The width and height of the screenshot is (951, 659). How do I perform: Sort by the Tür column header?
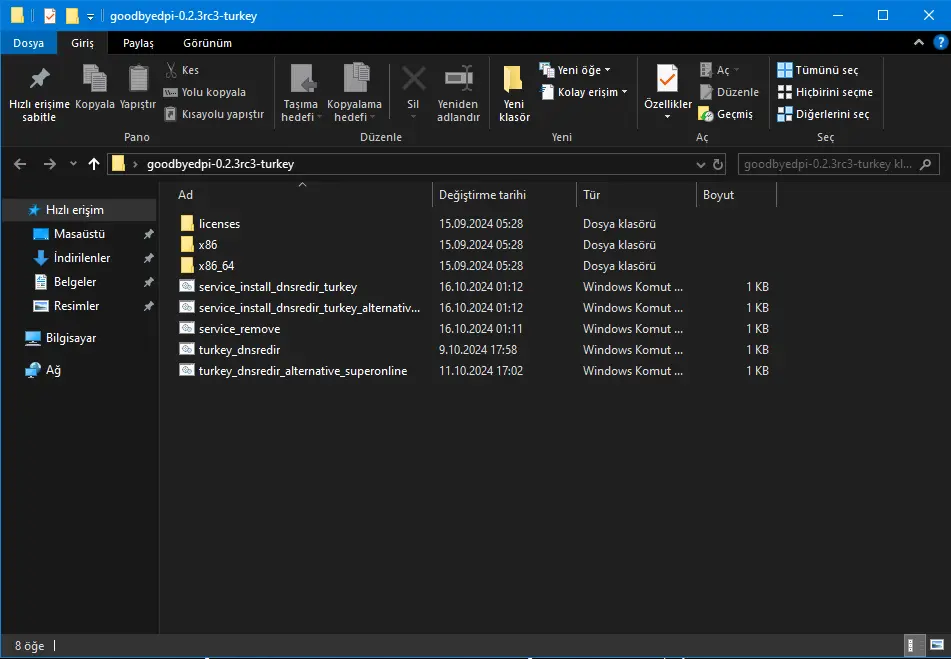point(636,195)
